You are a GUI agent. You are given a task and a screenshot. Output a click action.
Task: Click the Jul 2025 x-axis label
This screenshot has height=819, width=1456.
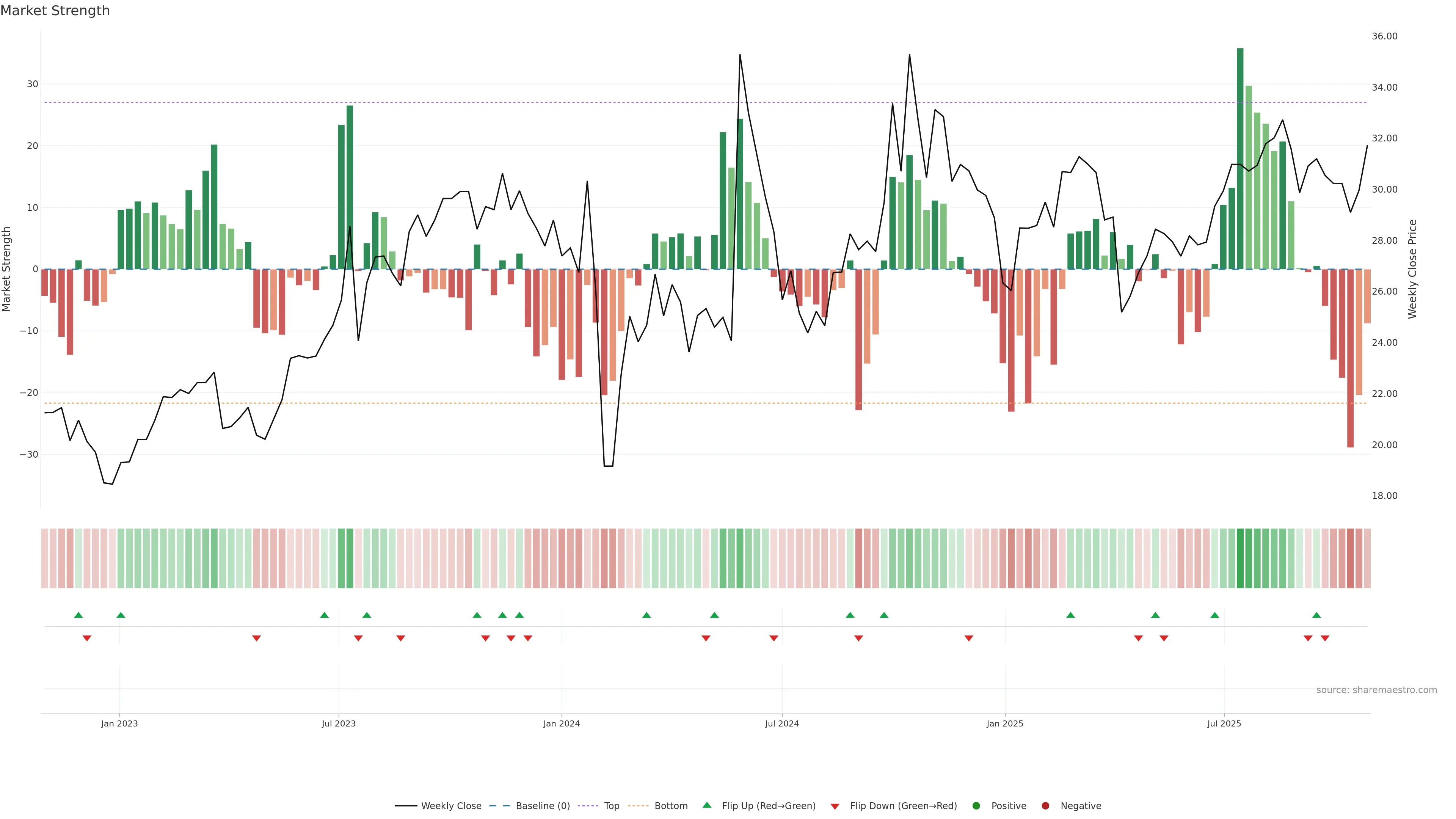click(x=1224, y=723)
